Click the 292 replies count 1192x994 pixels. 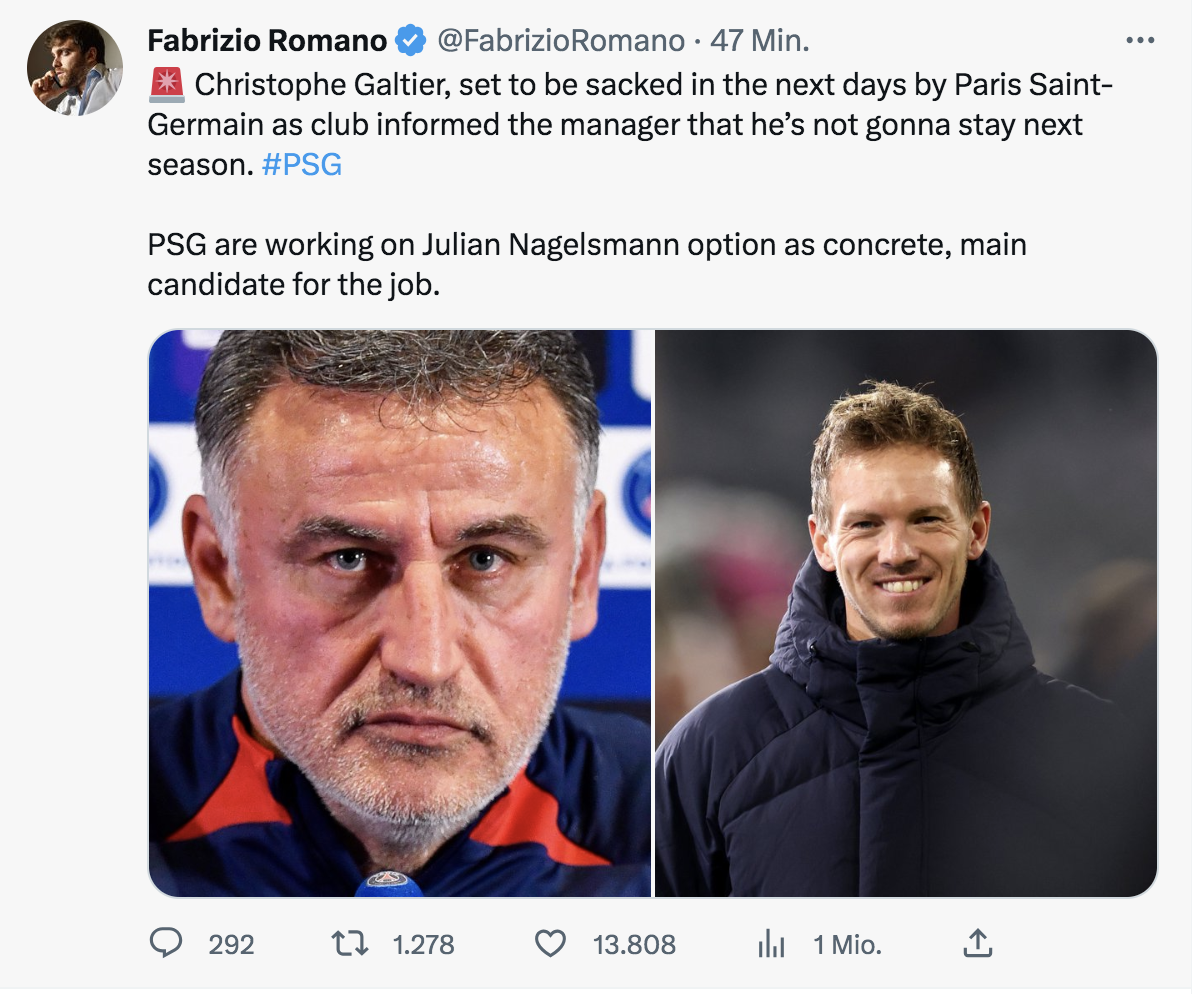(231, 944)
